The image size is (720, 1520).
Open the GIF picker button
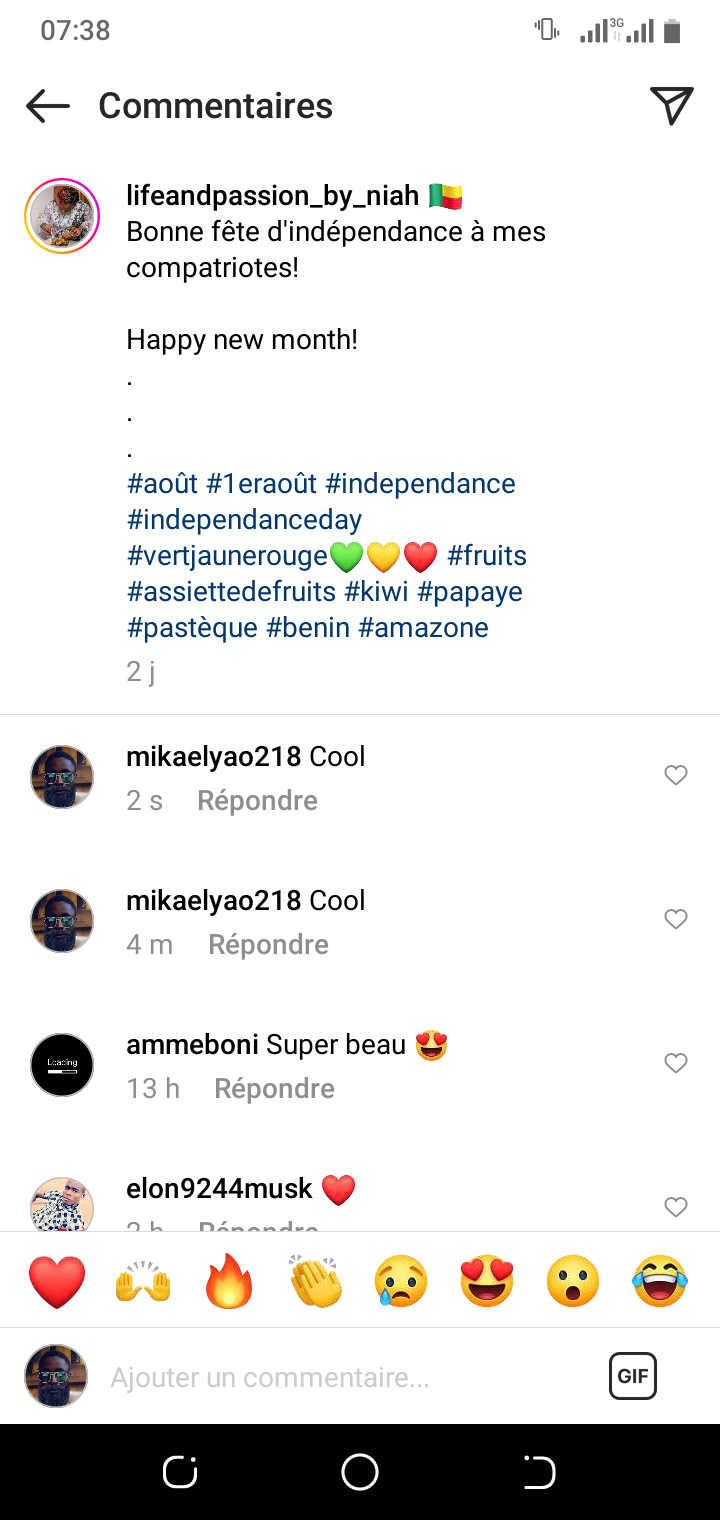632,1376
